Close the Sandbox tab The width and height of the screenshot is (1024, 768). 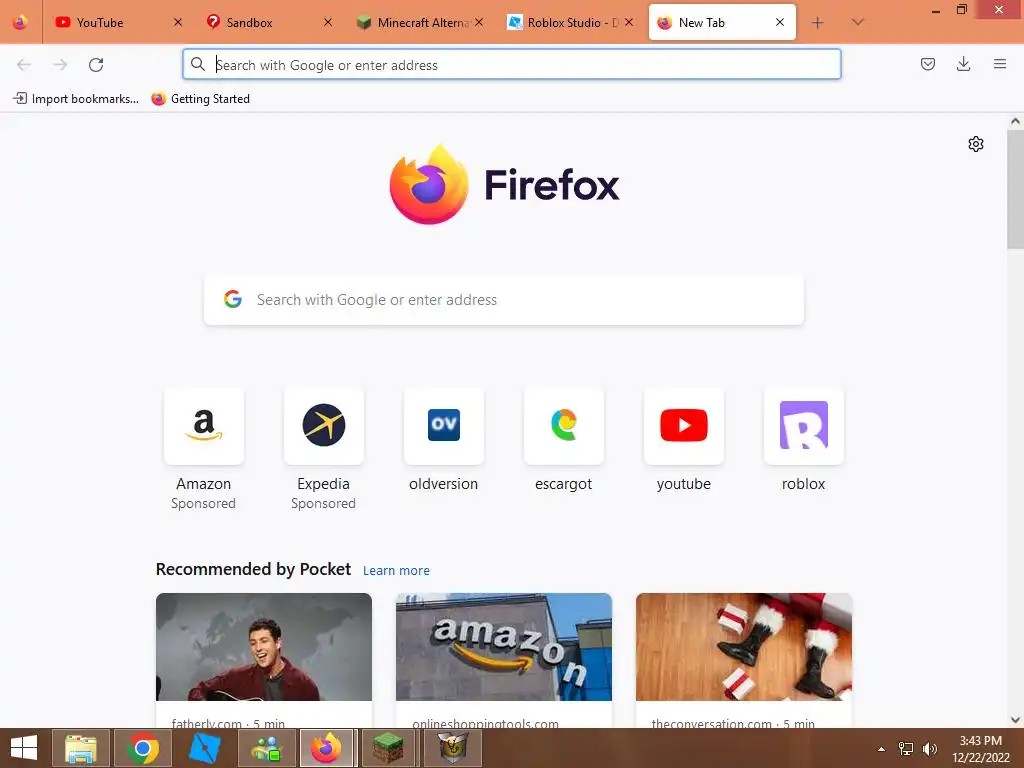tap(328, 22)
